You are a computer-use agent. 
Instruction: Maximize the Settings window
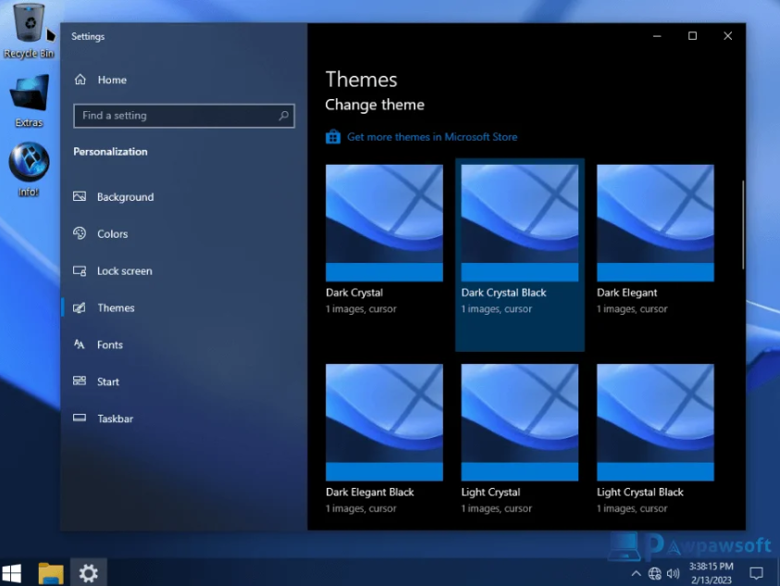pos(692,36)
